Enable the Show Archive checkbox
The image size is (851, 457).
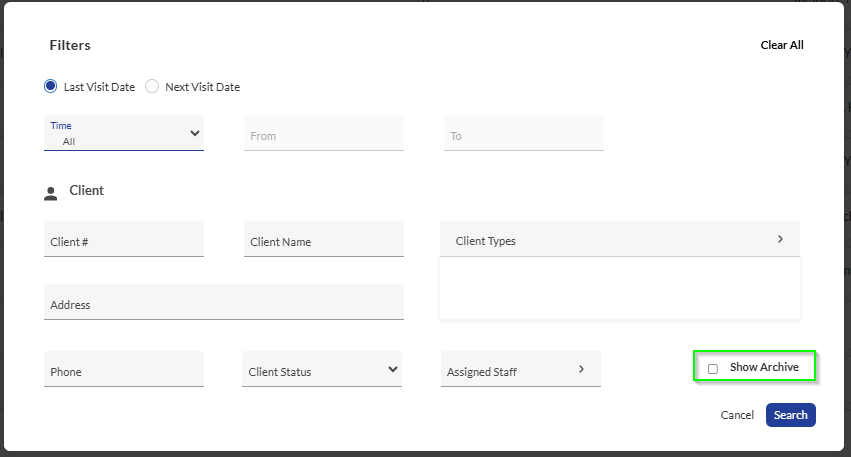tap(713, 368)
